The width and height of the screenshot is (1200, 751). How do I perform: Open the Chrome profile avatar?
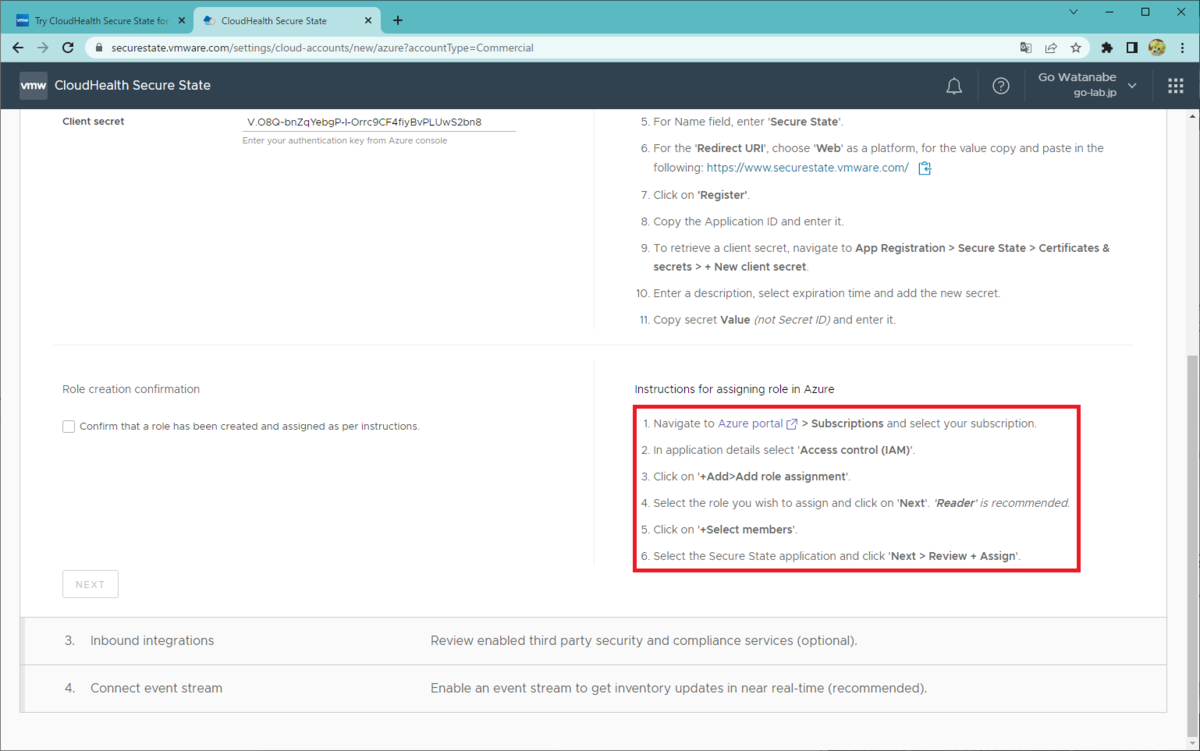1157,48
